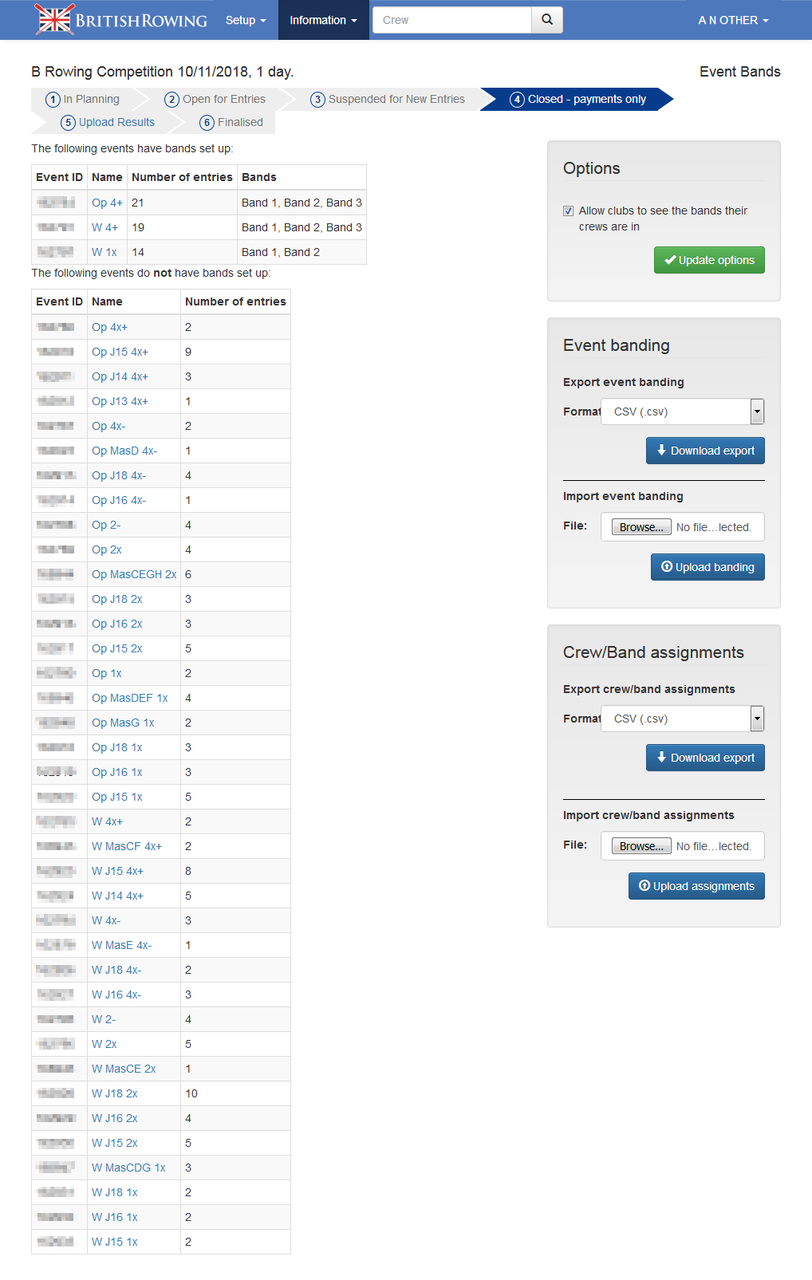Select the Upload Results stage step

tap(108, 122)
